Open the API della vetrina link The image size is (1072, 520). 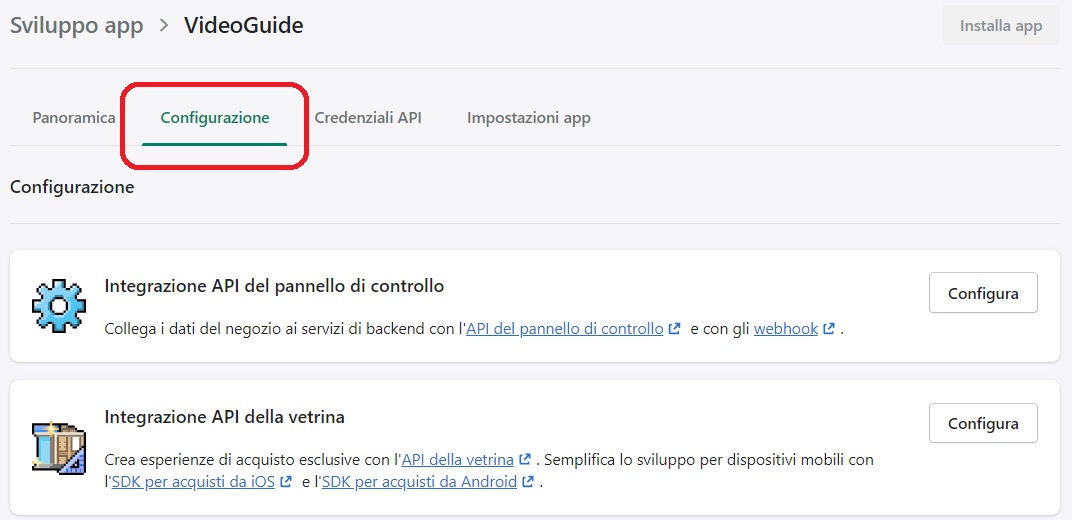[458, 459]
